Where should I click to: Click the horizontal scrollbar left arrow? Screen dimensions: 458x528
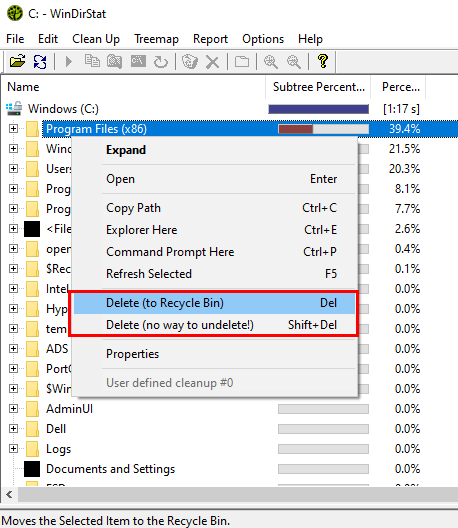coord(9,495)
